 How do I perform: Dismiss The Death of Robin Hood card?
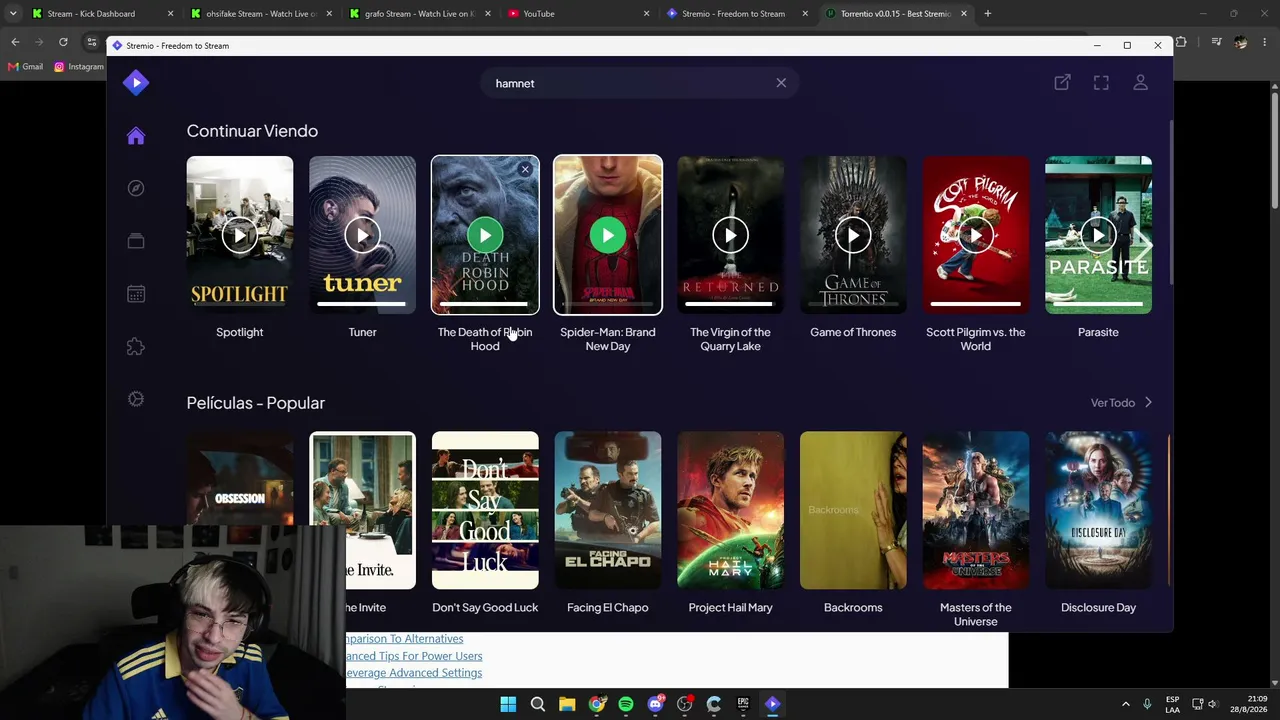pos(525,169)
